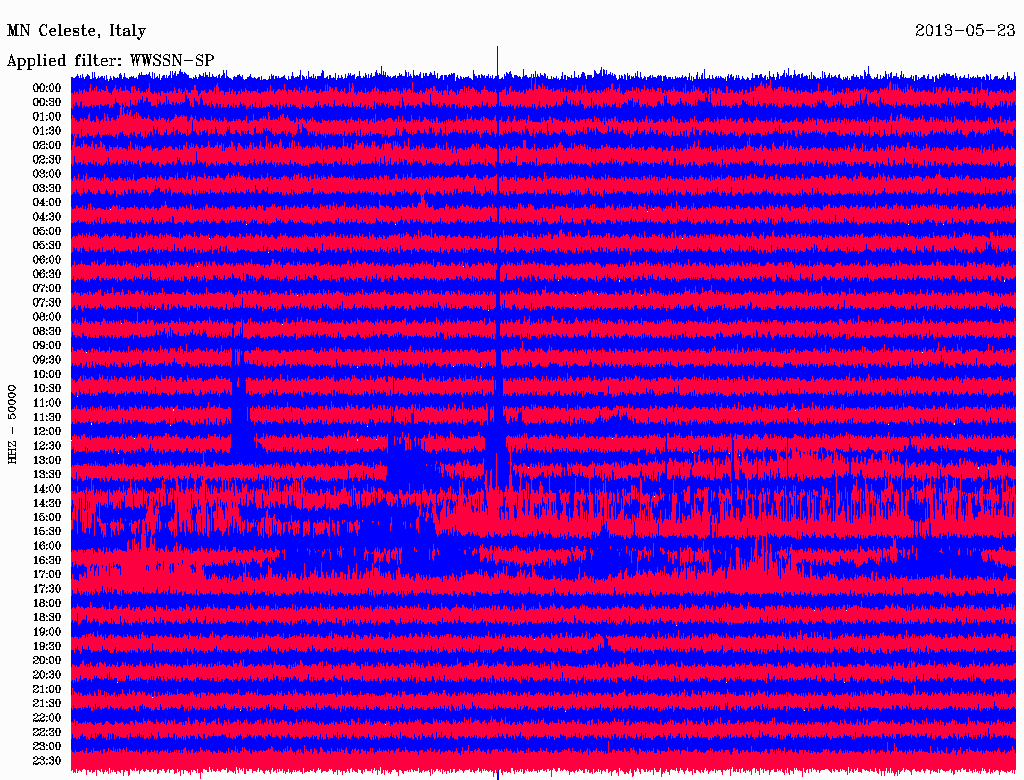Click the 06:30 time label

47,274
